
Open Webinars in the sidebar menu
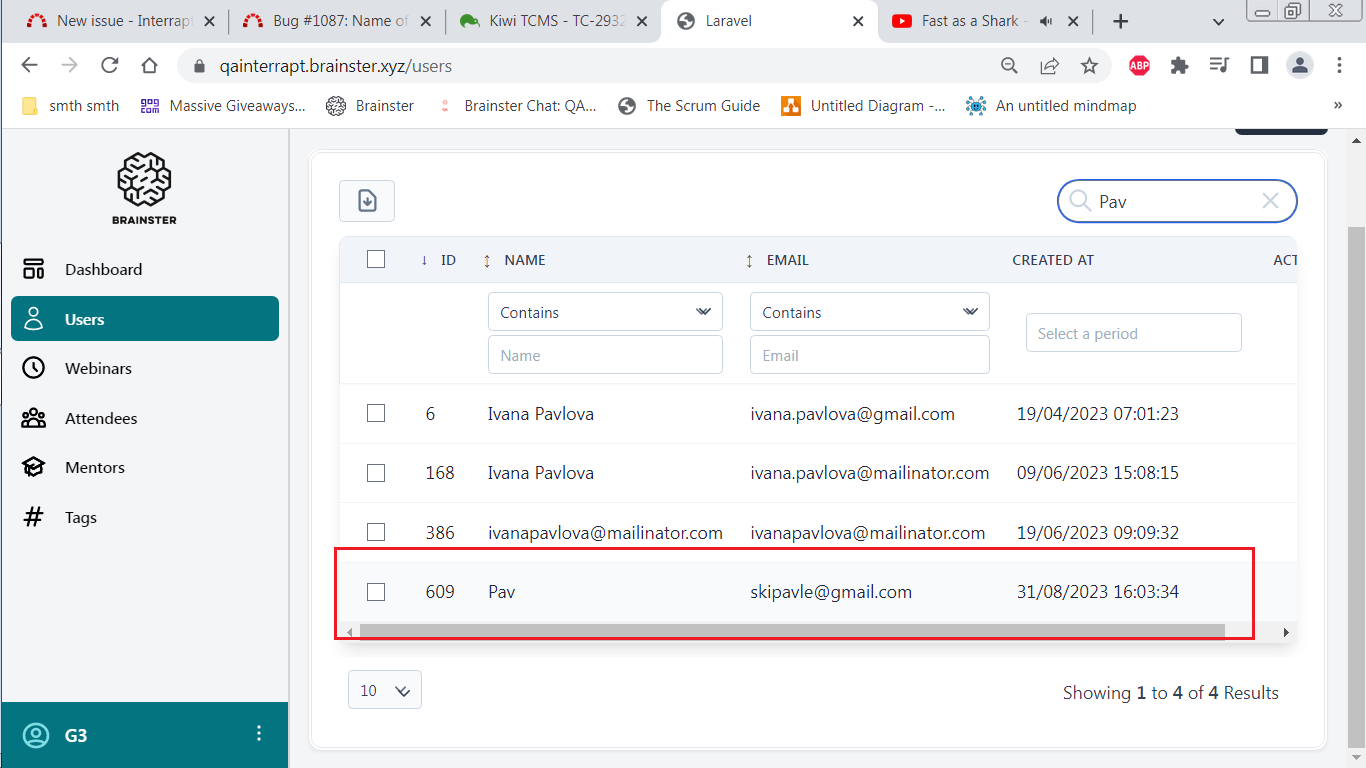point(98,368)
